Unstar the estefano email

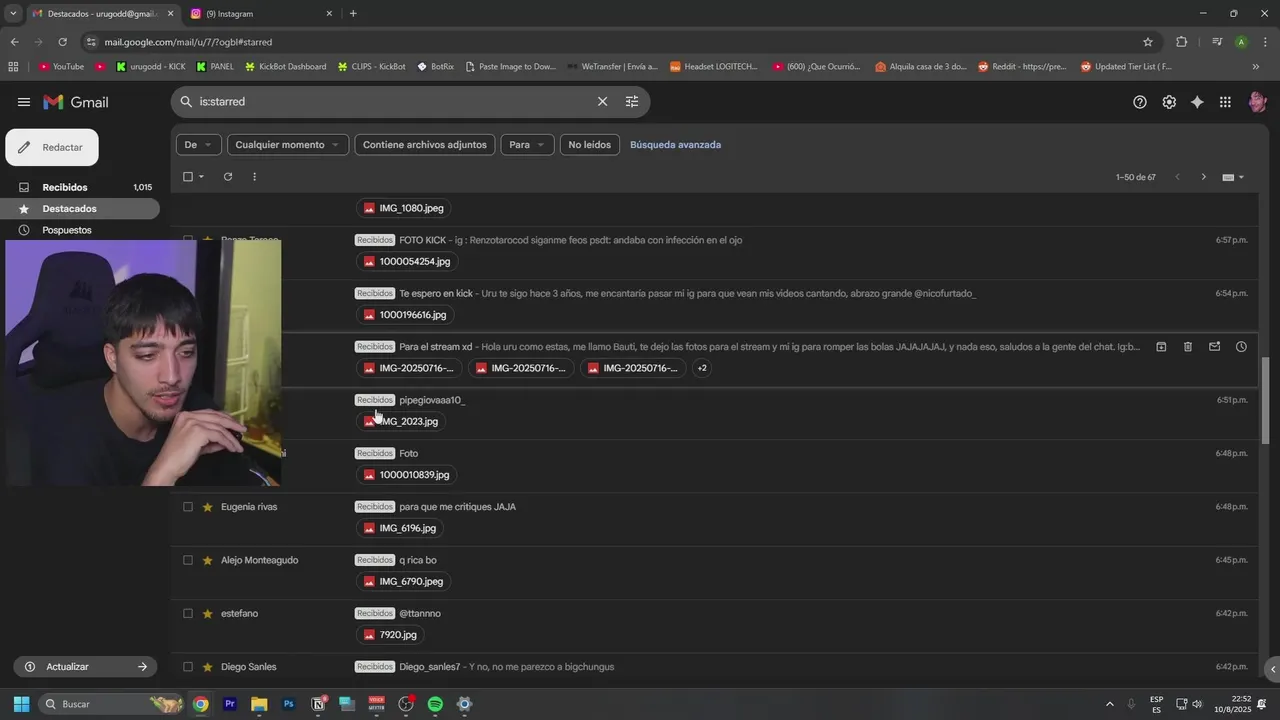click(x=208, y=614)
